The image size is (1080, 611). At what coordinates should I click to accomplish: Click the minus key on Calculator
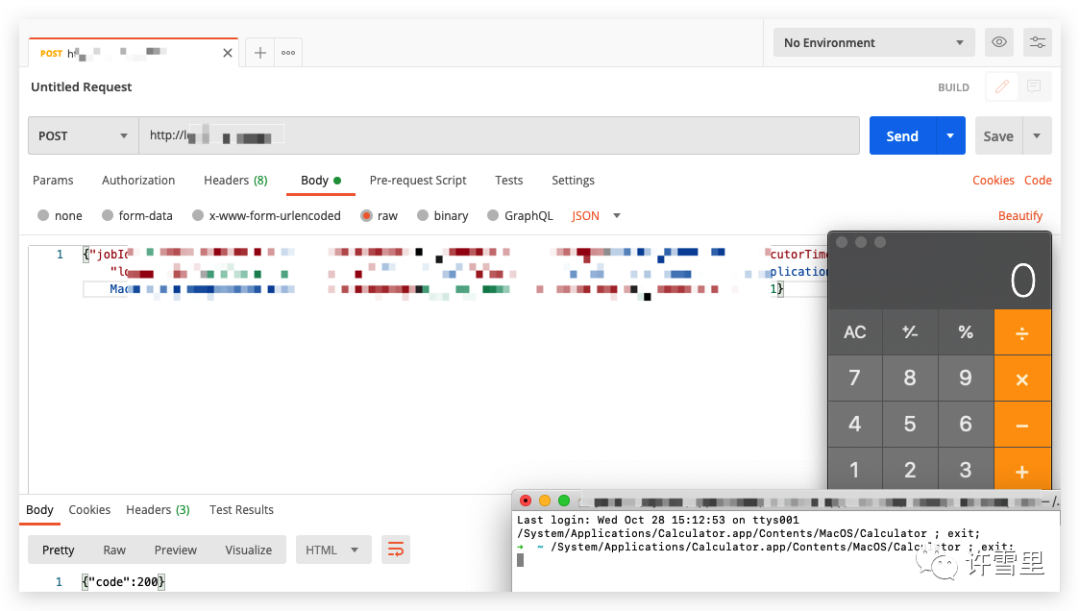coord(1022,424)
